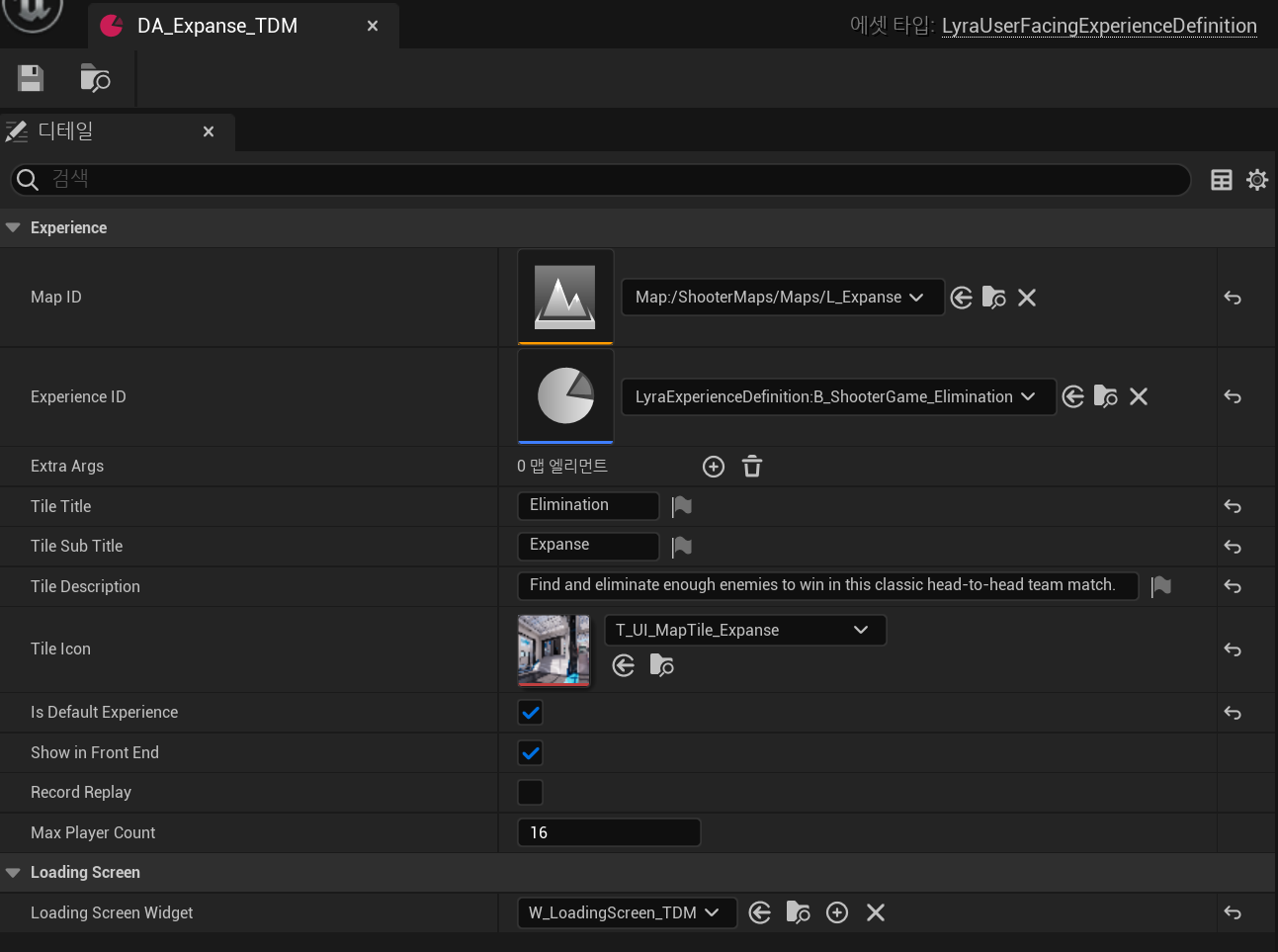Delete all Extra Args elements
The width and height of the screenshot is (1278, 952).
(752, 467)
